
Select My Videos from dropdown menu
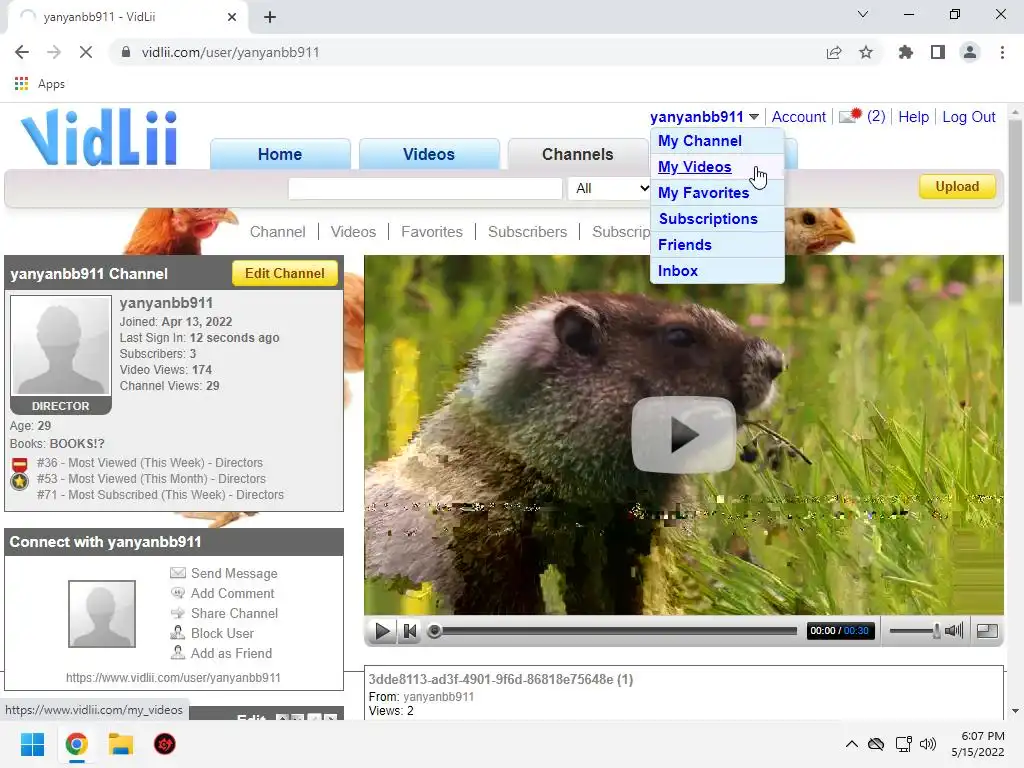click(694, 167)
